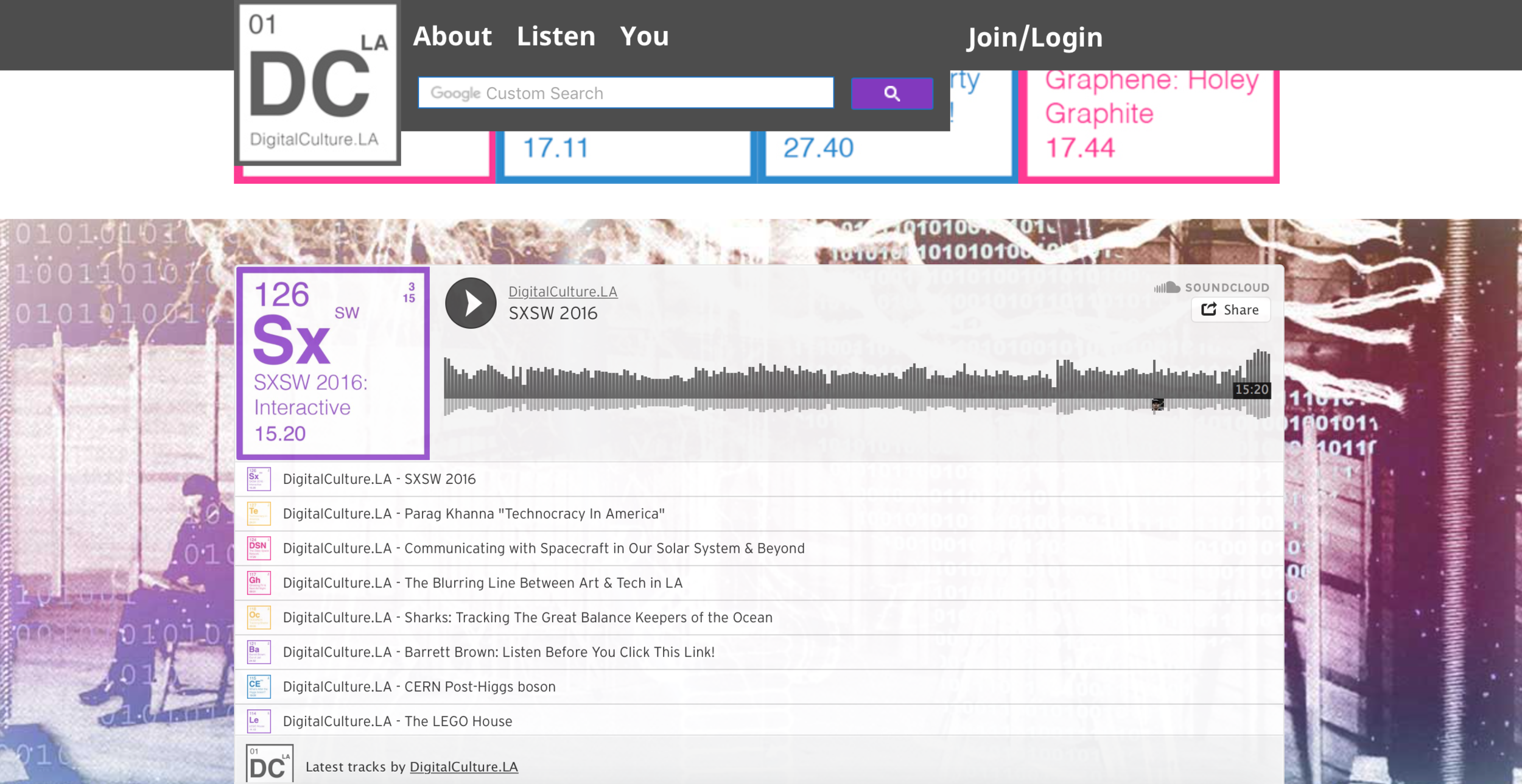The height and width of the screenshot is (784, 1522).
Task: Expand the DigitalCulture.LA latest tracks link
Action: (463, 766)
